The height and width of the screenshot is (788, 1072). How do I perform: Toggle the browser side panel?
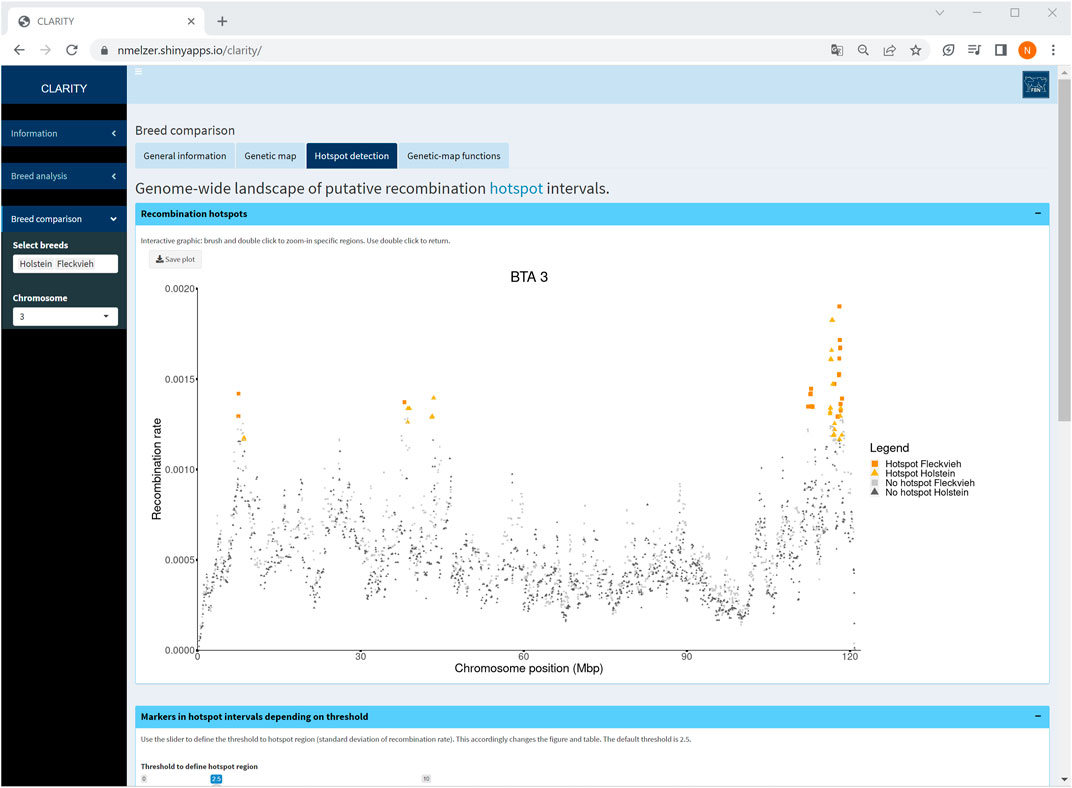[x=1001, y=50]
